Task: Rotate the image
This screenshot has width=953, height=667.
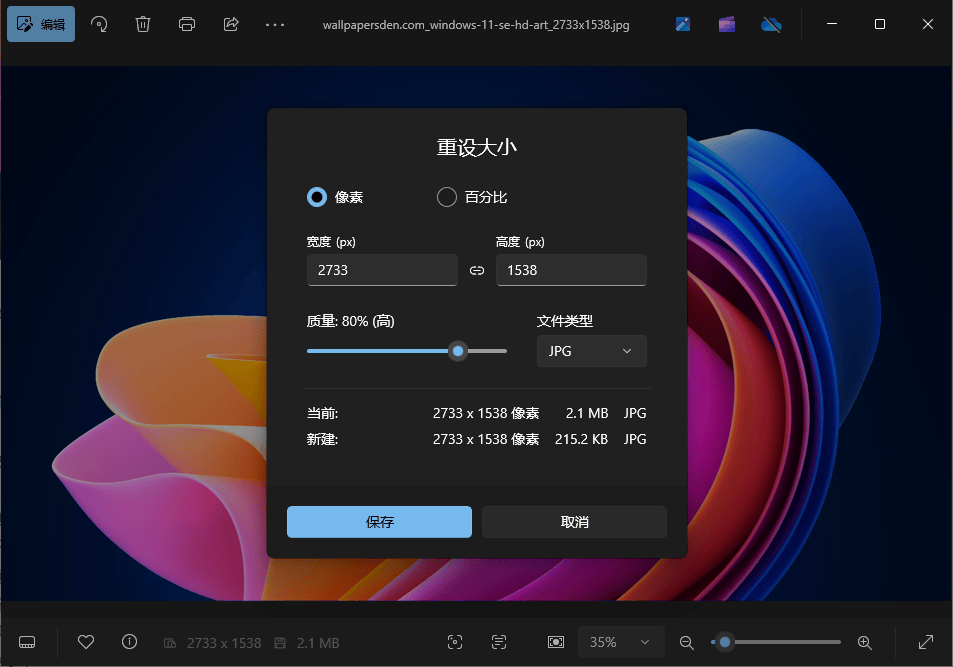Action: 98,23
